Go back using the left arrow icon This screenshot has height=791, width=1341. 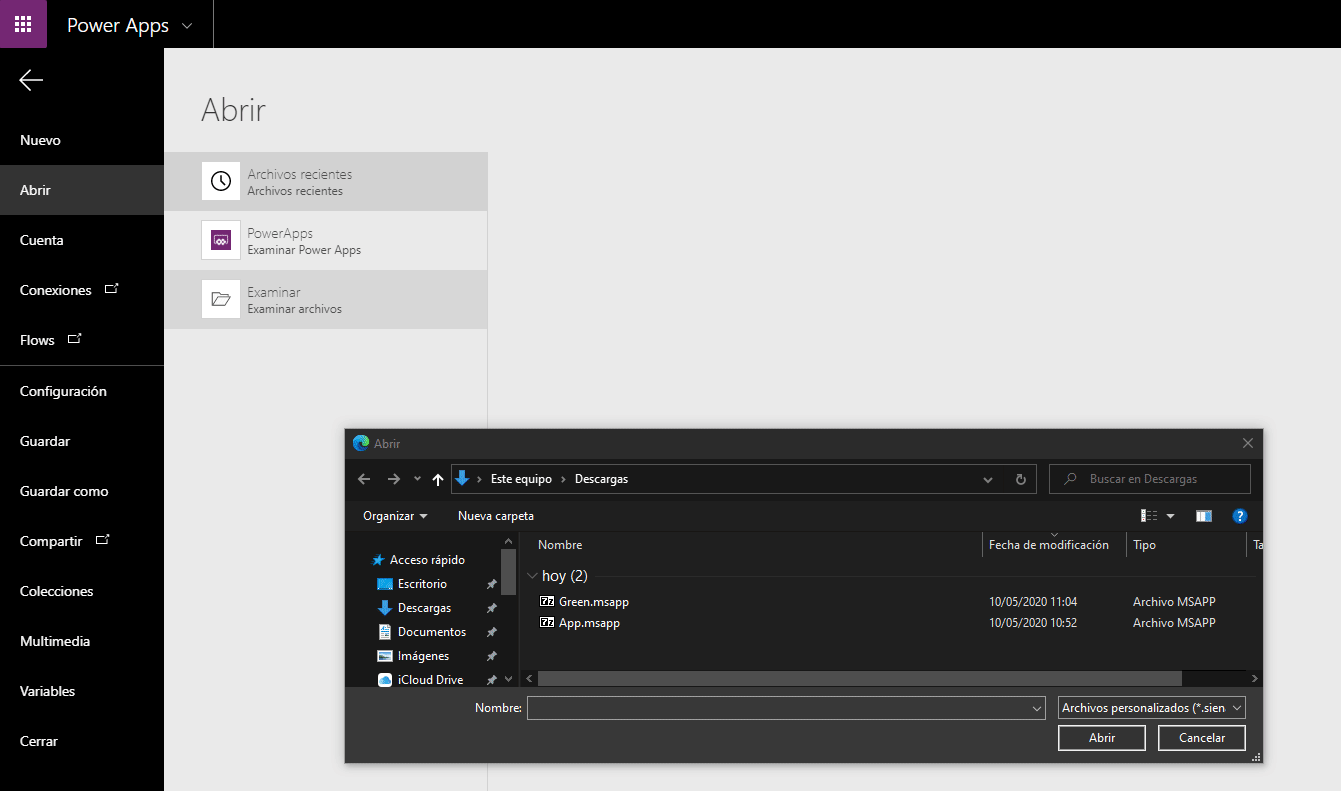(31, 80)
